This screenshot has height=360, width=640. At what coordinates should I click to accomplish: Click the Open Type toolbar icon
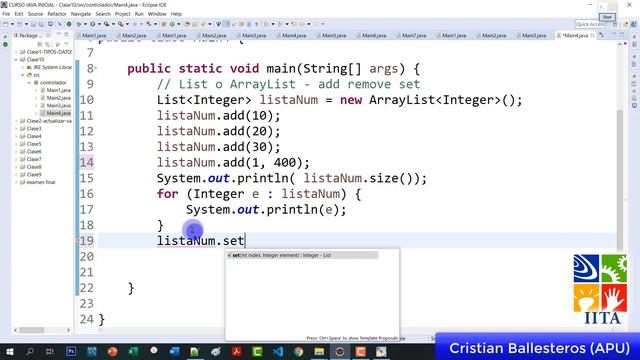pos(186,24)
